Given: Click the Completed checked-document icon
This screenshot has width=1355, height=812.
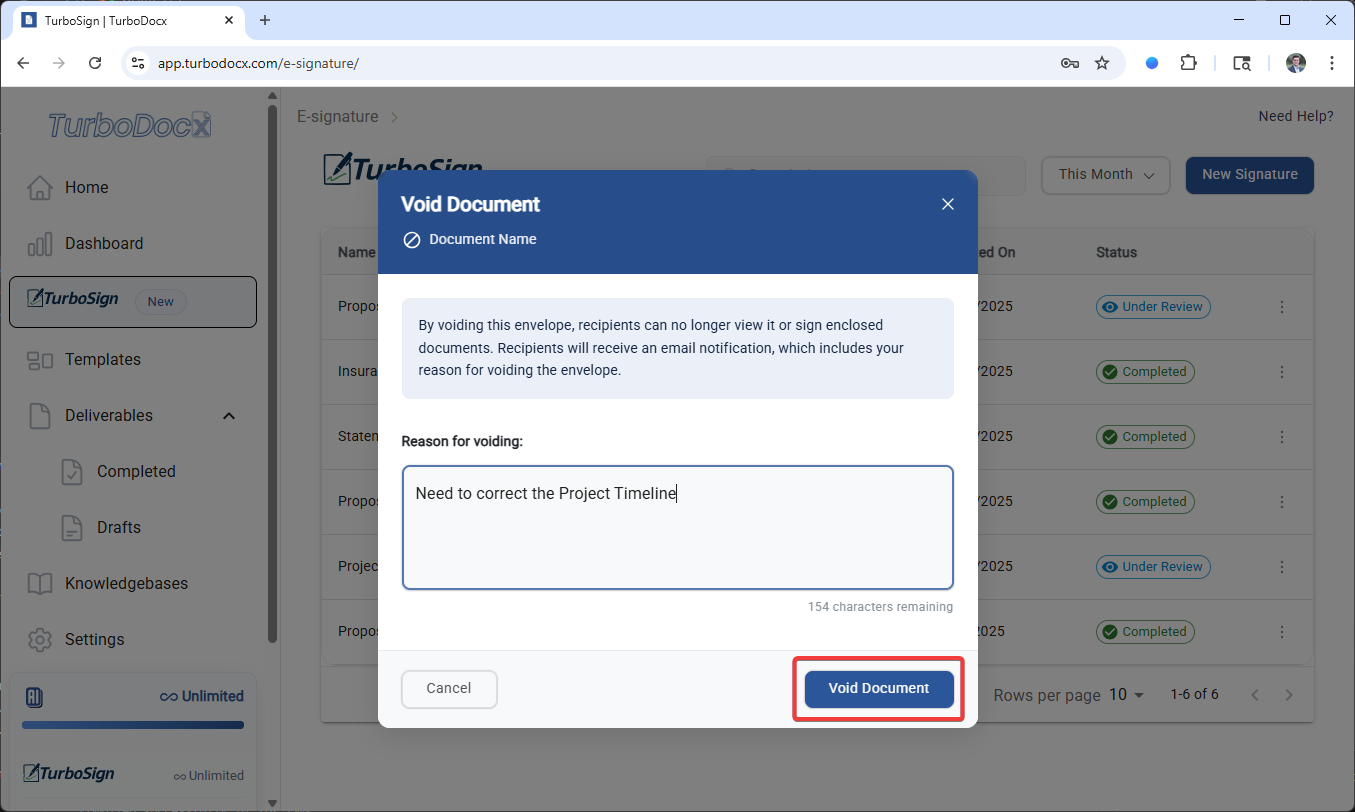Looking at the screenshot, I should point(72,471).
